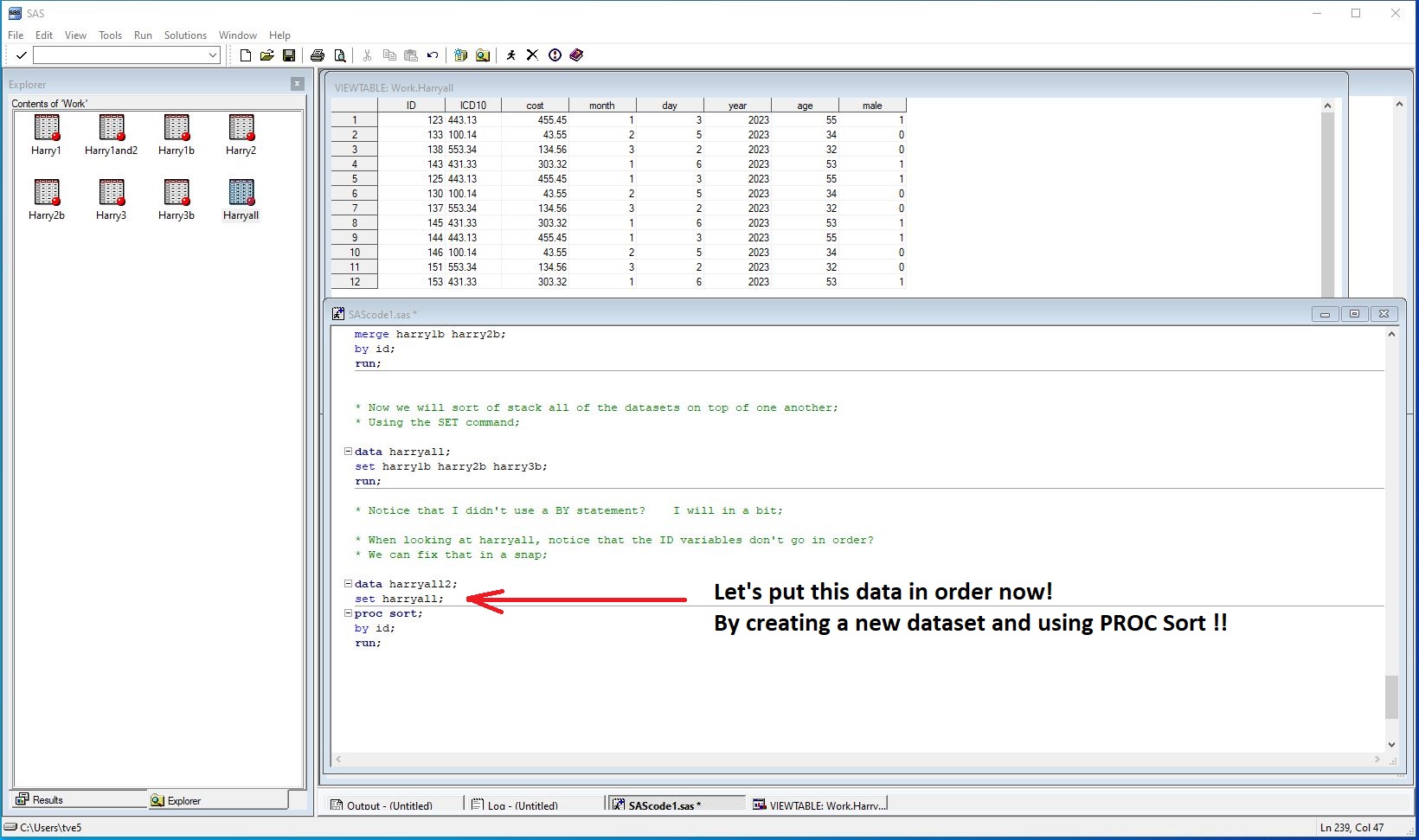
Task: Expand the command box dropdown arrow
Action: click(213, 55)
